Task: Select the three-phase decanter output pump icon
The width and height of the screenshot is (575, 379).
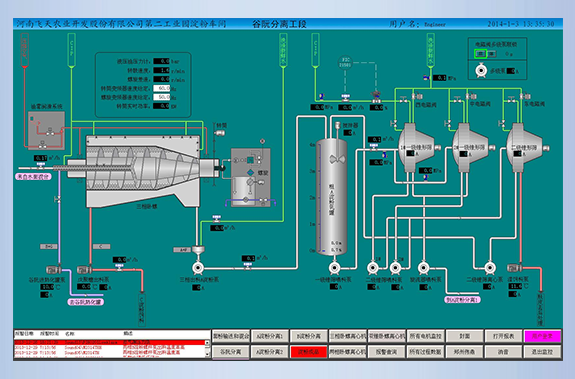Action: 198,268
